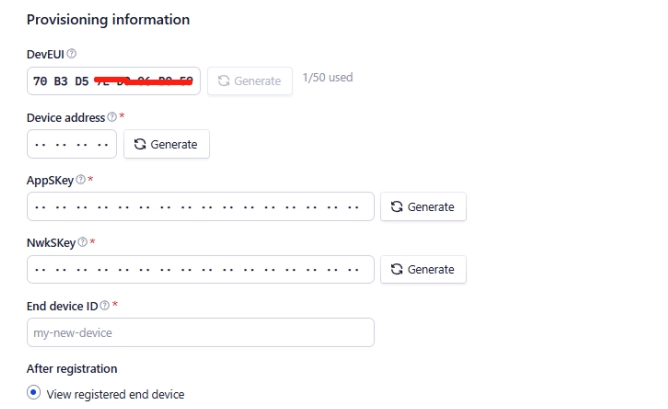This screenshot has width=668, height=409.
Task: Click the View registered end device label
Action: click(x=115, y=395)
